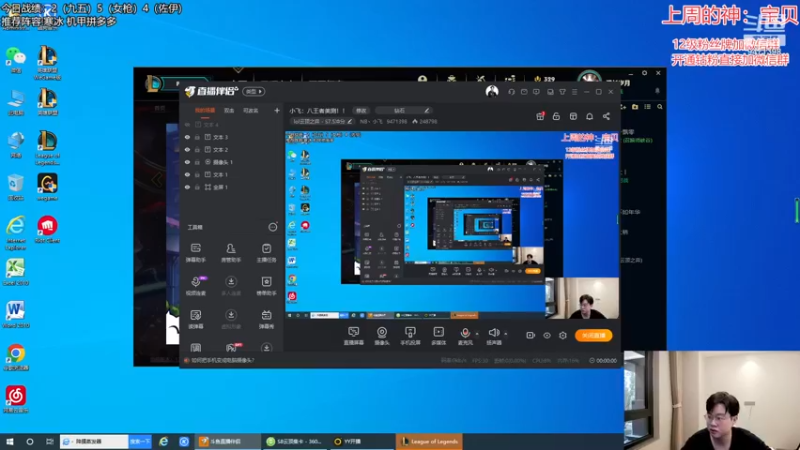Add a 手机投屏 phone mirroring source
The width and height of the screenshot is (800, 450).
coord(410,336)
